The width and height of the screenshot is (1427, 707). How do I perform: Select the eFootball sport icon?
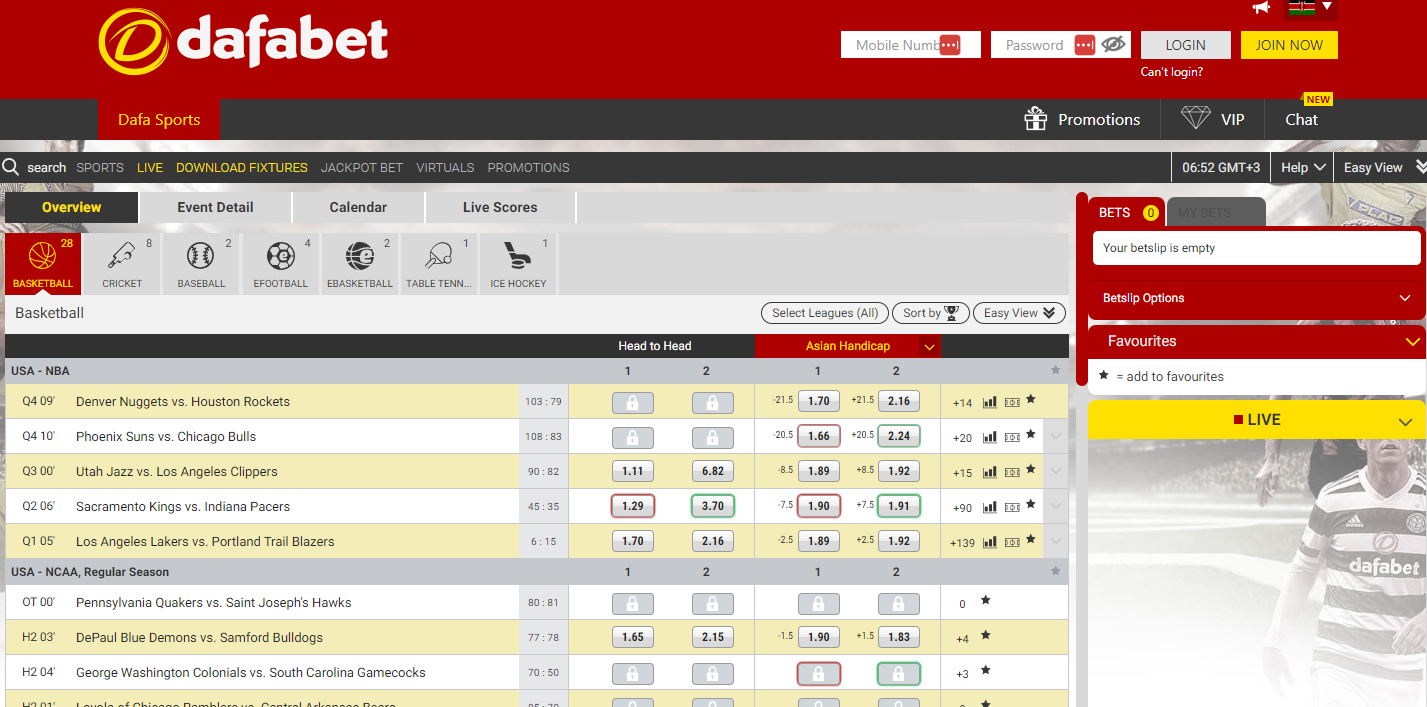pyautogui.click(x=281, y=264)
